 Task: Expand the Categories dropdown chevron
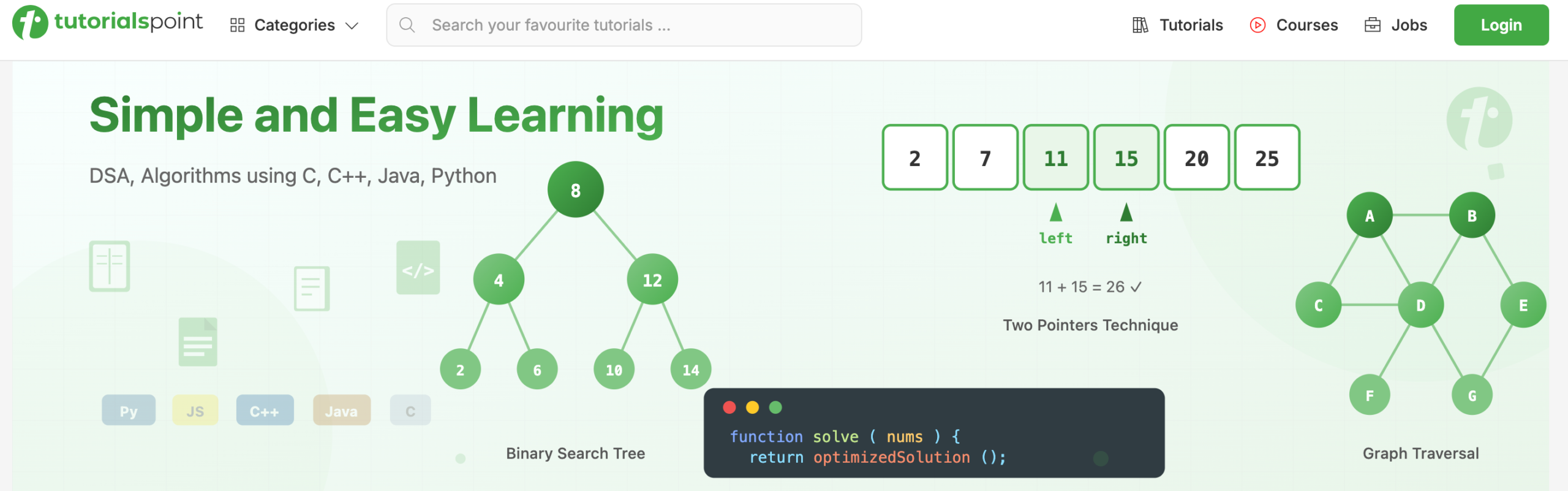[352, 26]
